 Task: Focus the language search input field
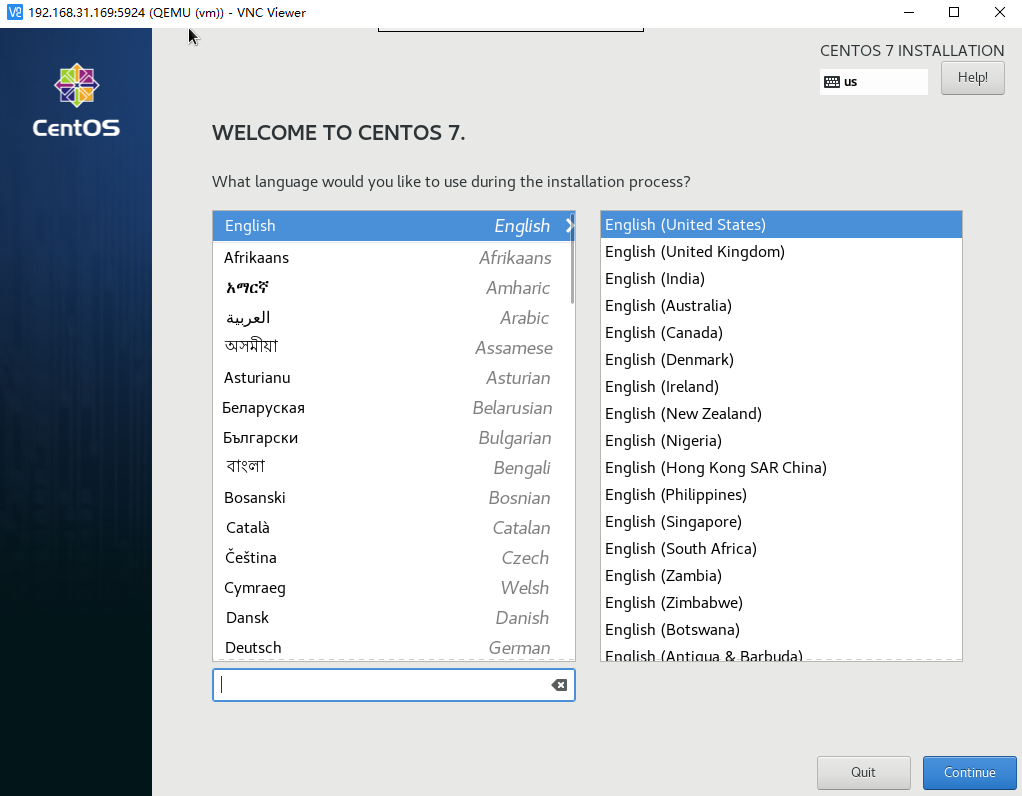click(x=394, y=685)
